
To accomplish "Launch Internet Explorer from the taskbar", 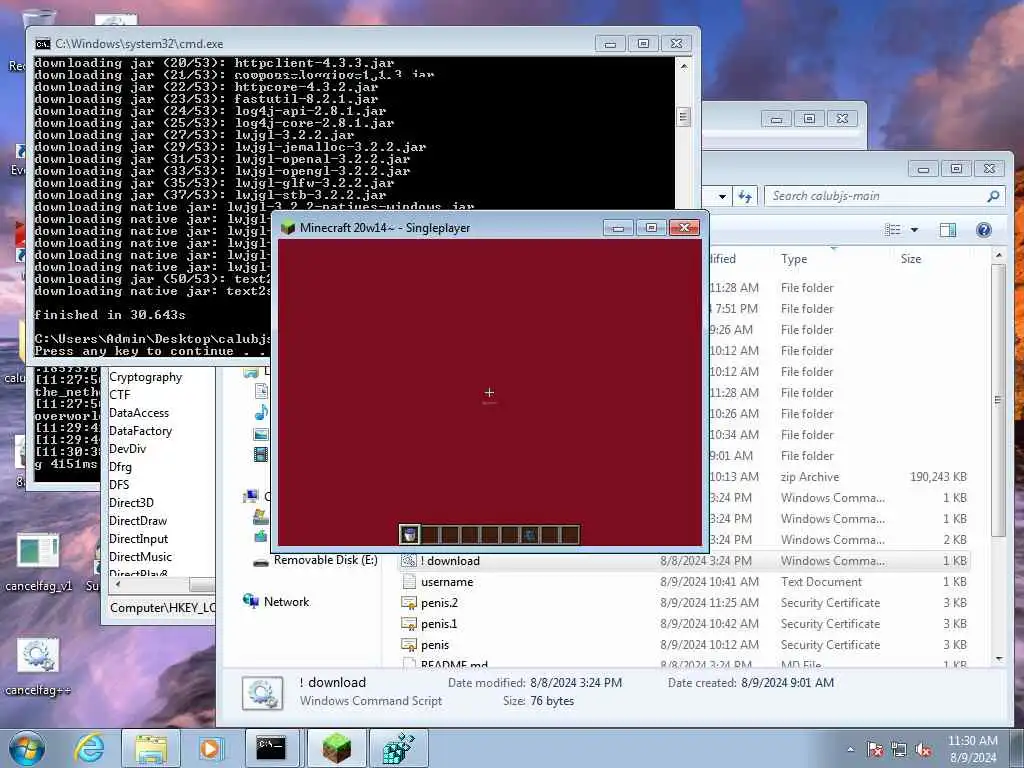I will (89, 748).
